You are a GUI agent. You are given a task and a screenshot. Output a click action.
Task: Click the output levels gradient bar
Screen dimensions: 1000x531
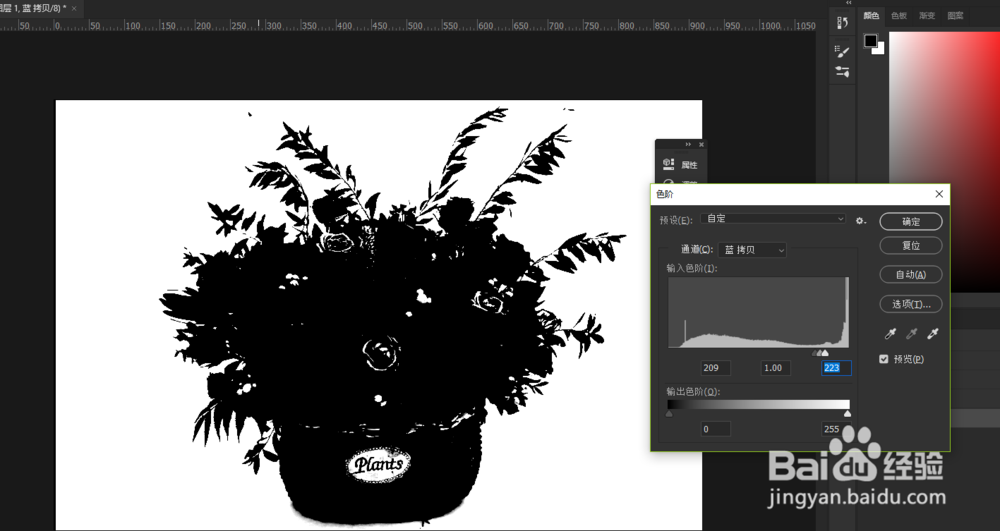tap(759, 404)
